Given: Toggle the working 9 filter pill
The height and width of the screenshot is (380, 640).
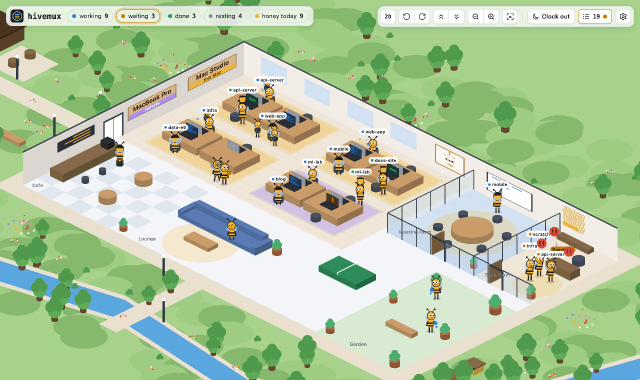Looking at the screenshot, I should click(x=90, y=16).
